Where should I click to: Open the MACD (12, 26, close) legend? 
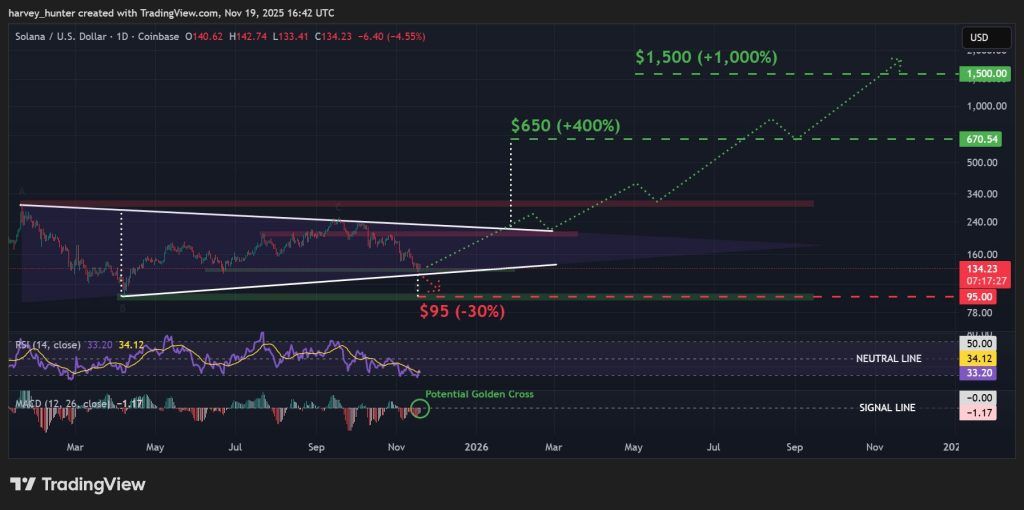pyautogui.click(x=62, y=404)
